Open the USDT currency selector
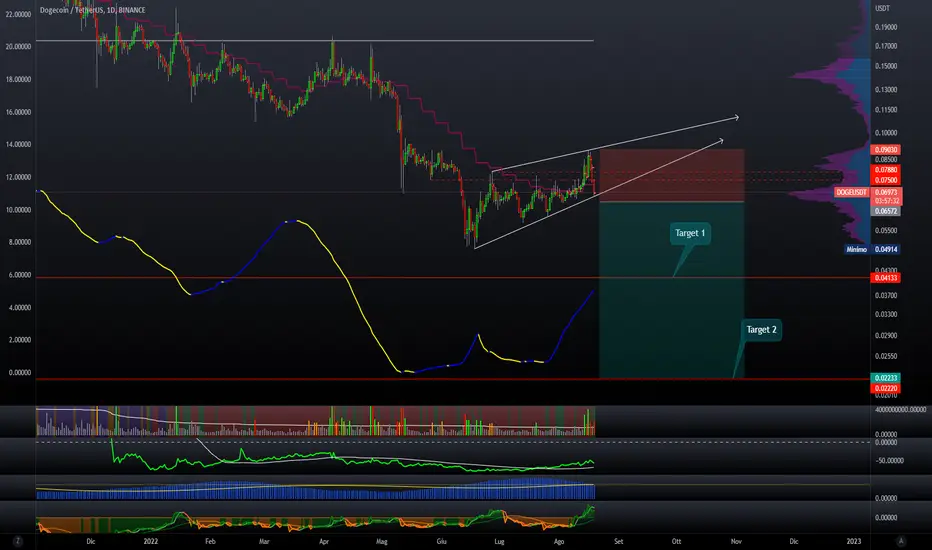Viewport: 932px width, 550px height. tap(883, 8)
